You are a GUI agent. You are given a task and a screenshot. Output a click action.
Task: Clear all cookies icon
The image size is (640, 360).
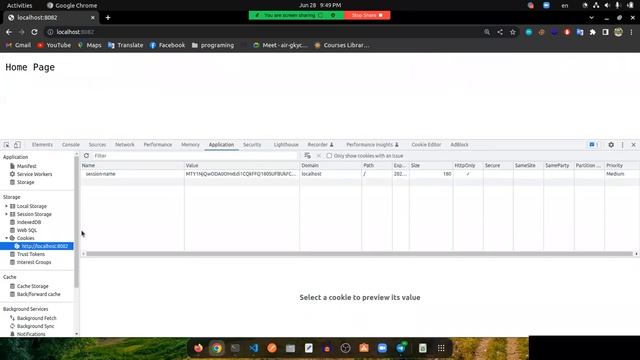tap(307, 156)
